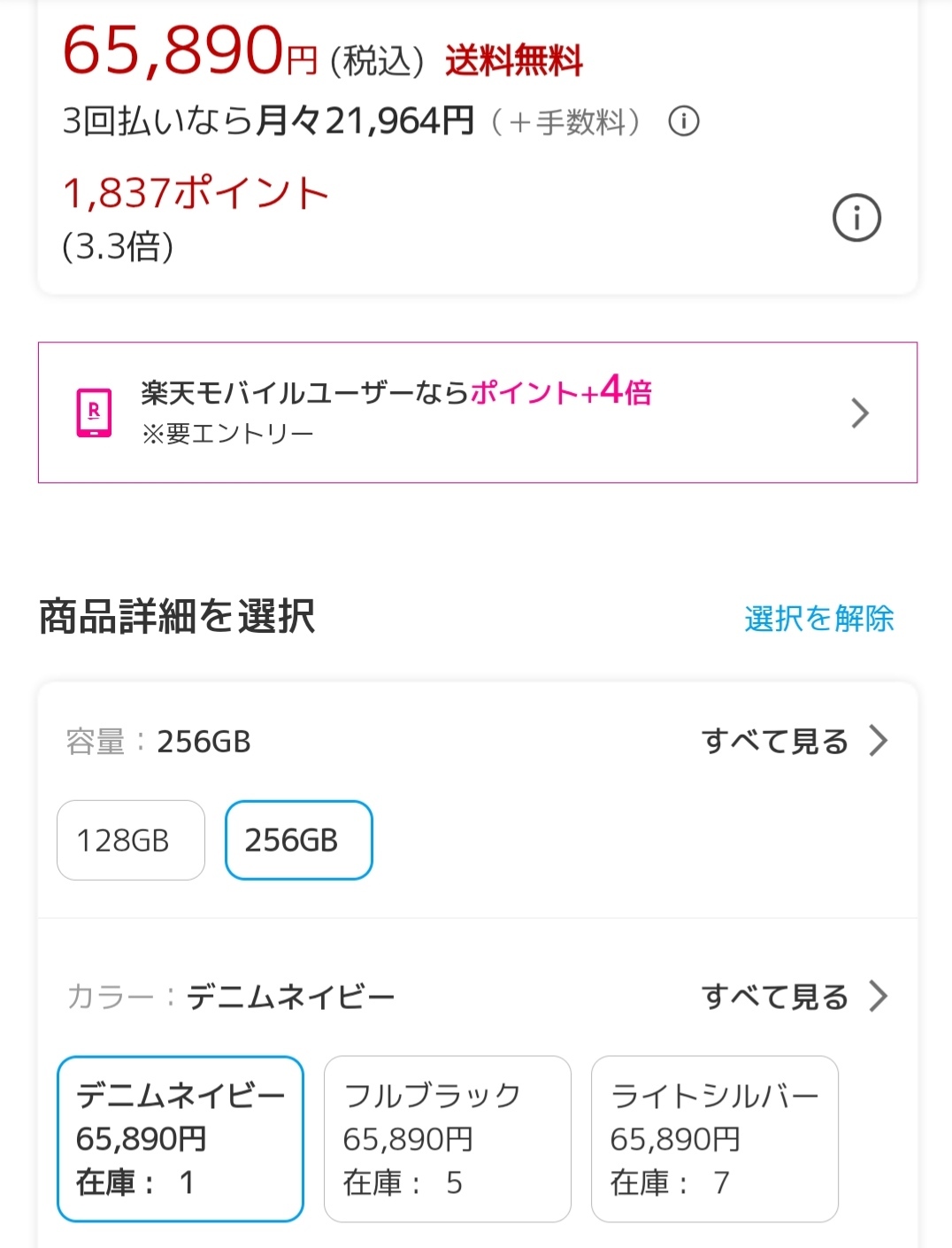
Task: Select the 128GB capacity option
Action: coord(131,840)
